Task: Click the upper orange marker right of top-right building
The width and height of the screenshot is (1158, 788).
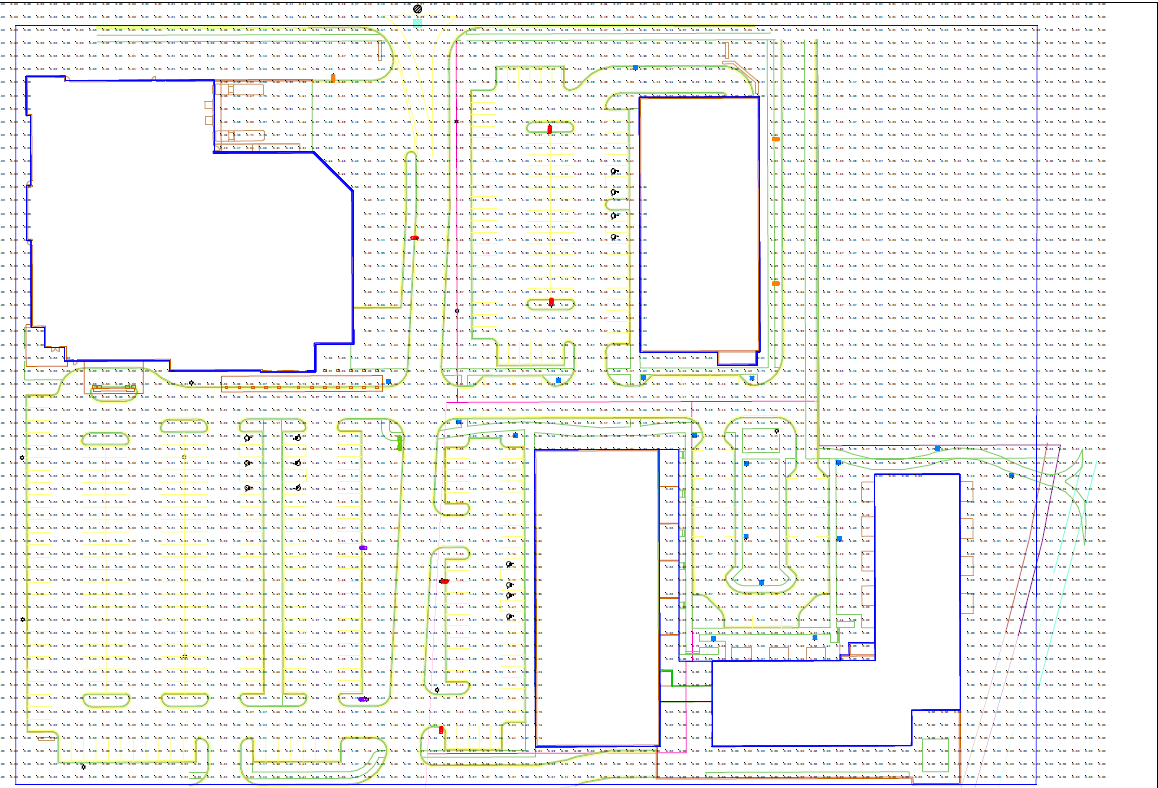Action: coord(775,139)
